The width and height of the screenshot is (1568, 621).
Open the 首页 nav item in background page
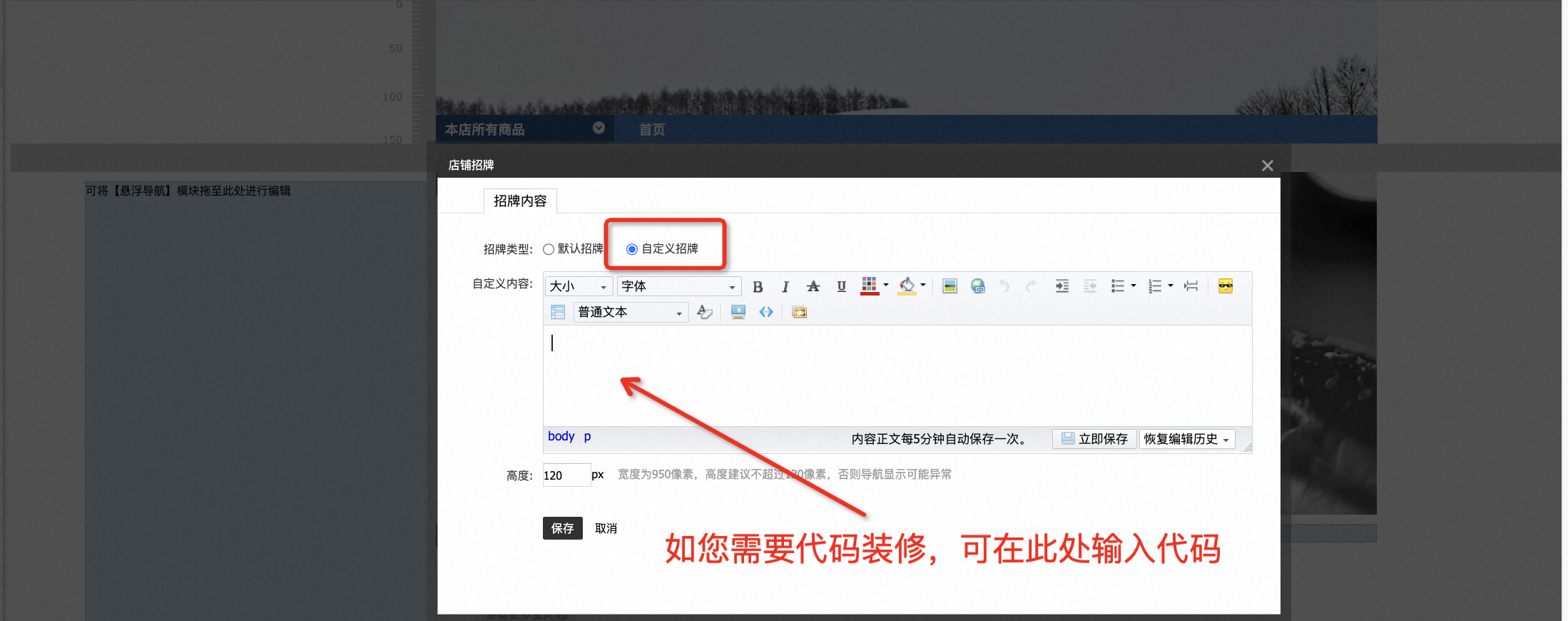pos(651,129)
